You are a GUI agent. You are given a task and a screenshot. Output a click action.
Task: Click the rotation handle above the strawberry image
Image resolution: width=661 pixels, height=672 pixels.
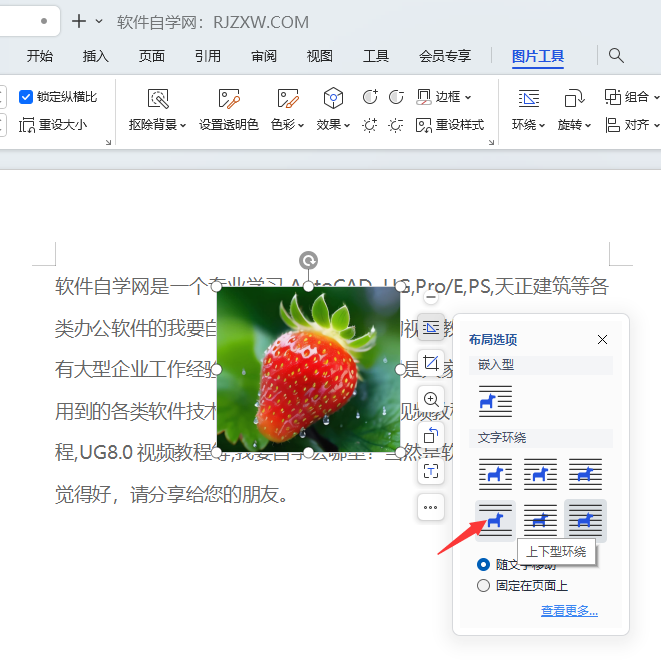point(308,260)
